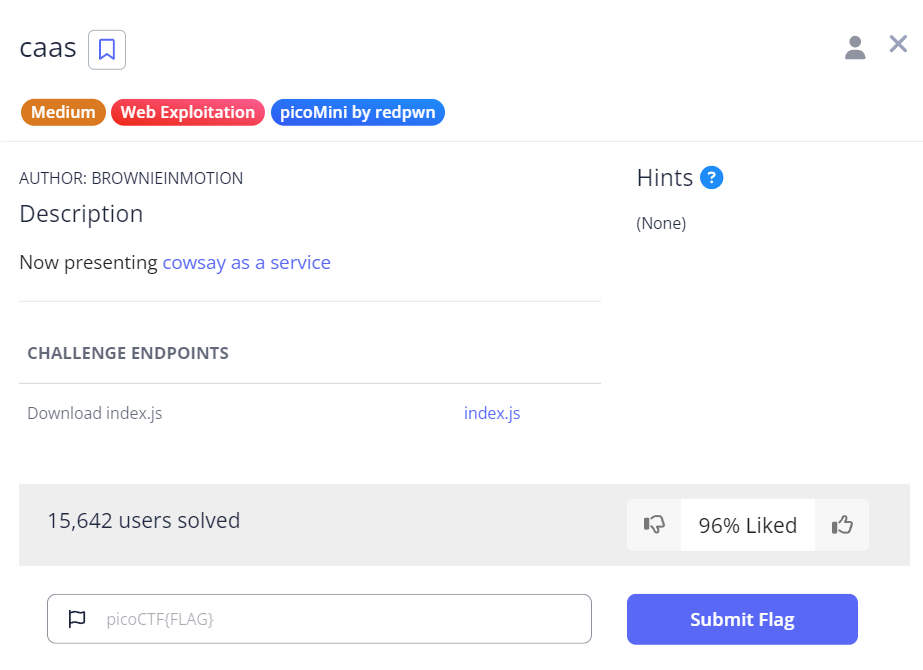The image size is (923, 670).
Task: Click the 96% Liked rating label
Action: click(x=747, y=525)
